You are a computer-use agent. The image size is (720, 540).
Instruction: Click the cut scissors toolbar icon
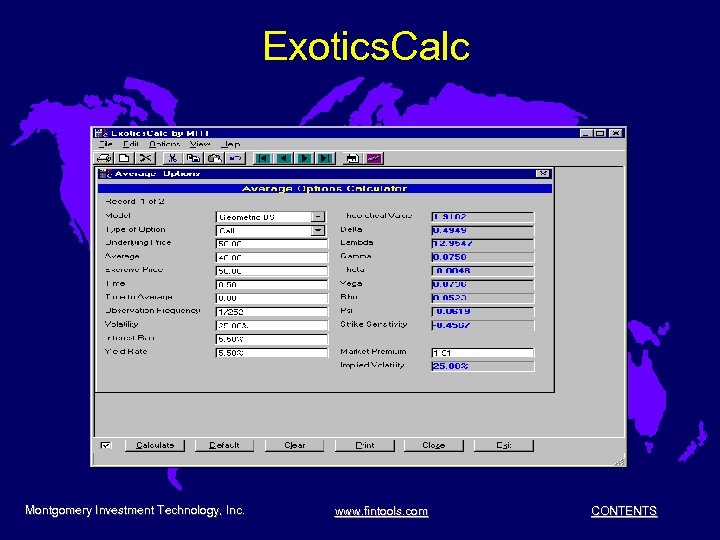173,158
